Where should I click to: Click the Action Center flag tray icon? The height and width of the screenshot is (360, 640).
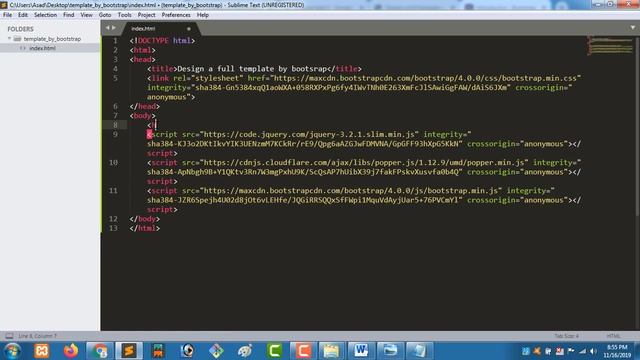click(571, 351)
